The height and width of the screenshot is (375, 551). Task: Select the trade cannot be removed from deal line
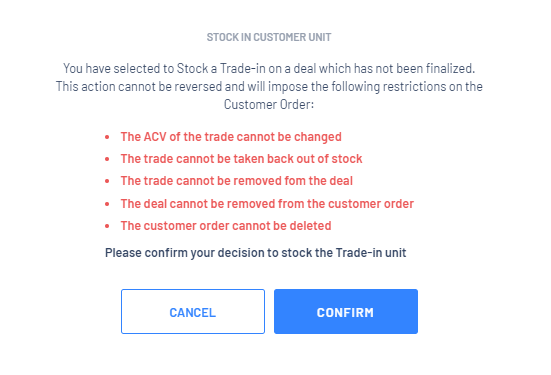point(236,181)
